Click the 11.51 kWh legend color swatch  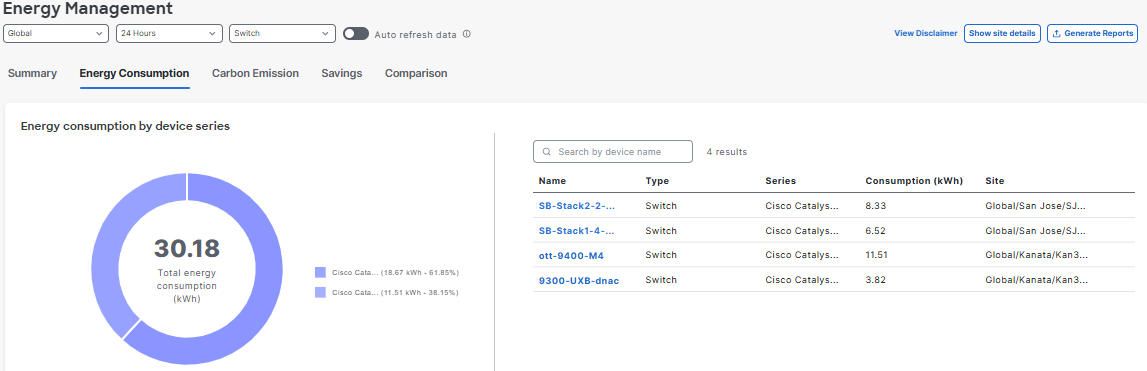click(320, 292)
